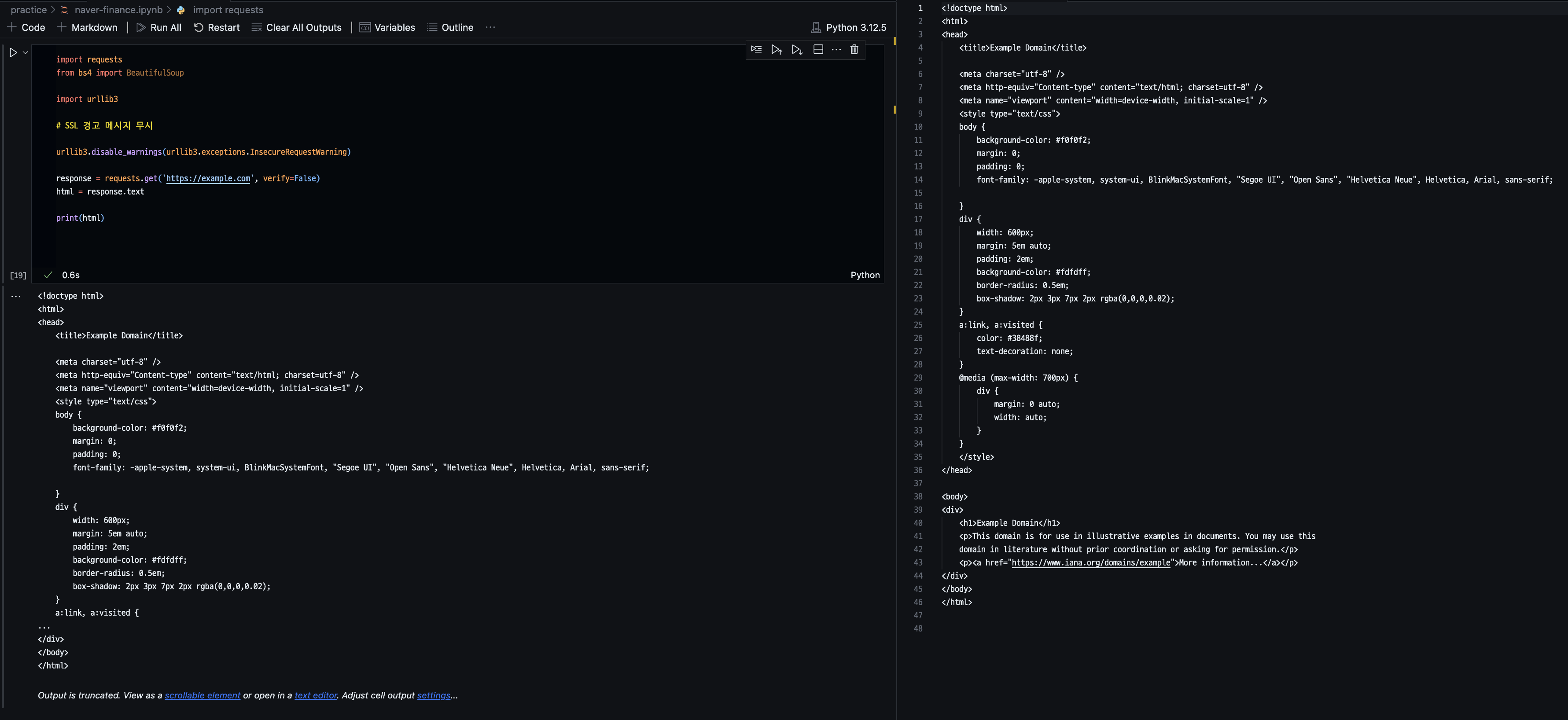
Task: Click the SSL comment line in the cell
Action: tap(105, 125)
